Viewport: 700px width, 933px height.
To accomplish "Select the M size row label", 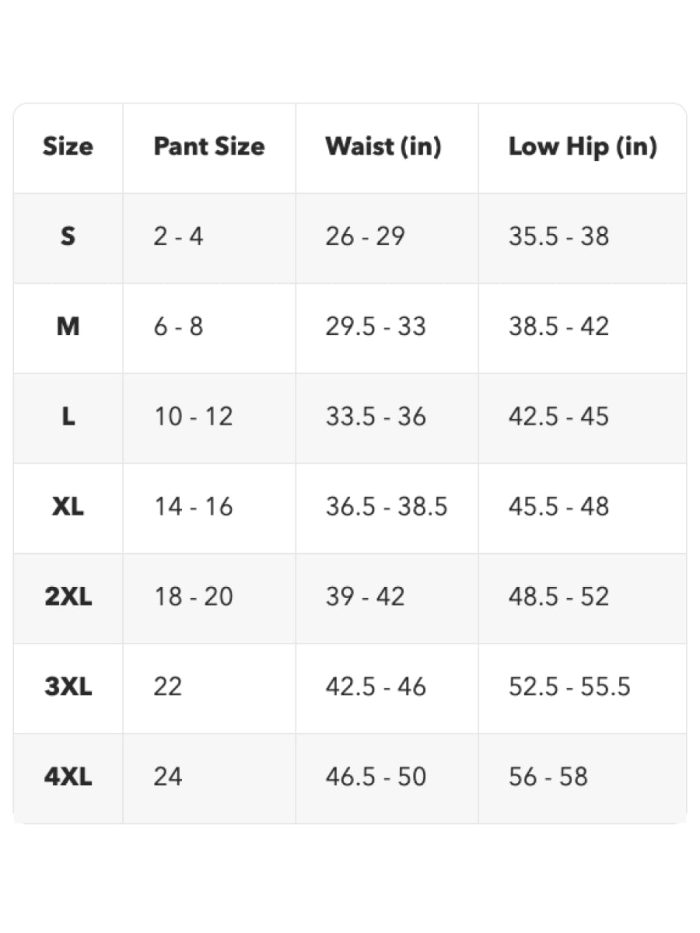I will tap(68, 326).
